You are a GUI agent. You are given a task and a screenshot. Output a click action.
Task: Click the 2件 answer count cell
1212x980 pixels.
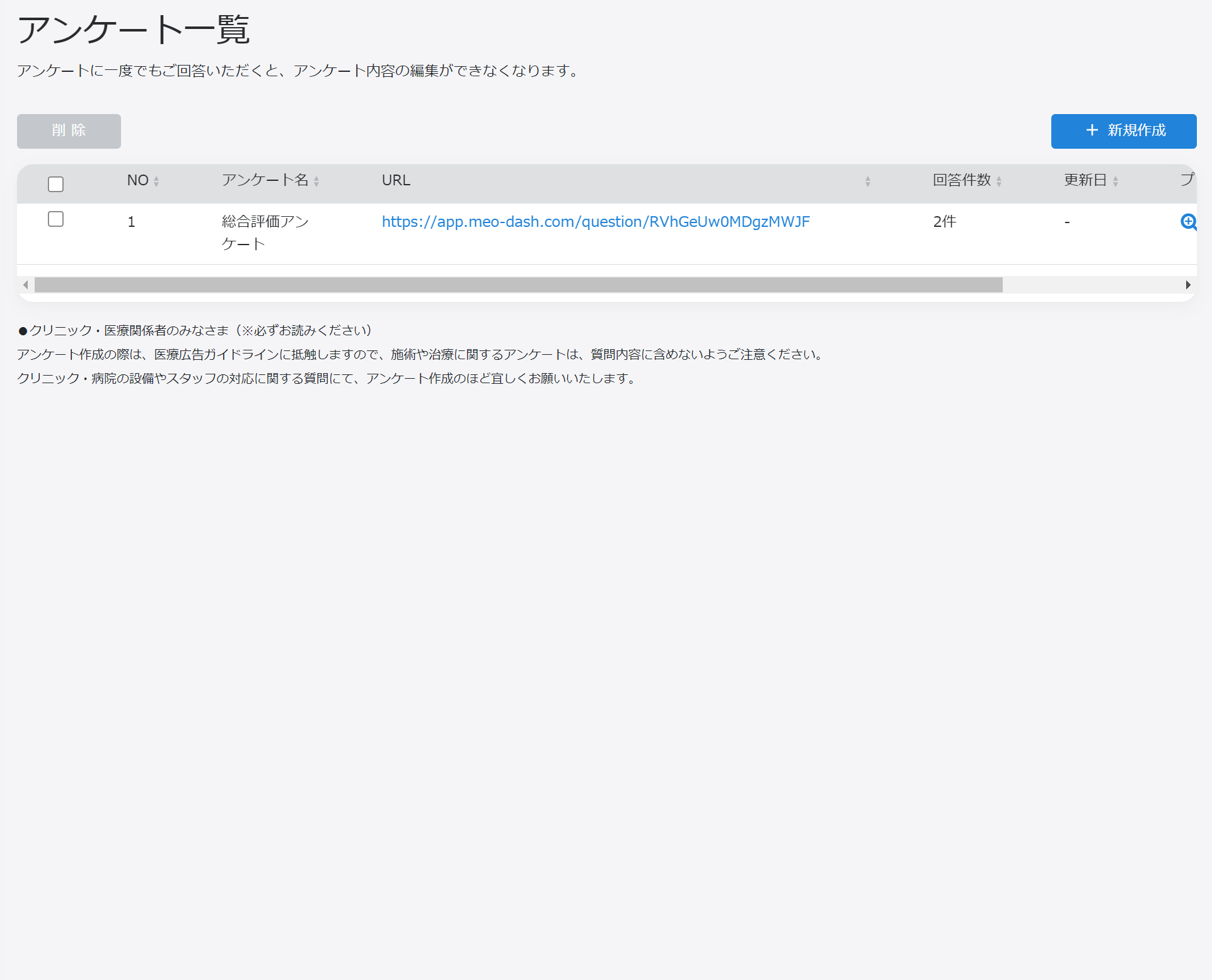point(945,222)
